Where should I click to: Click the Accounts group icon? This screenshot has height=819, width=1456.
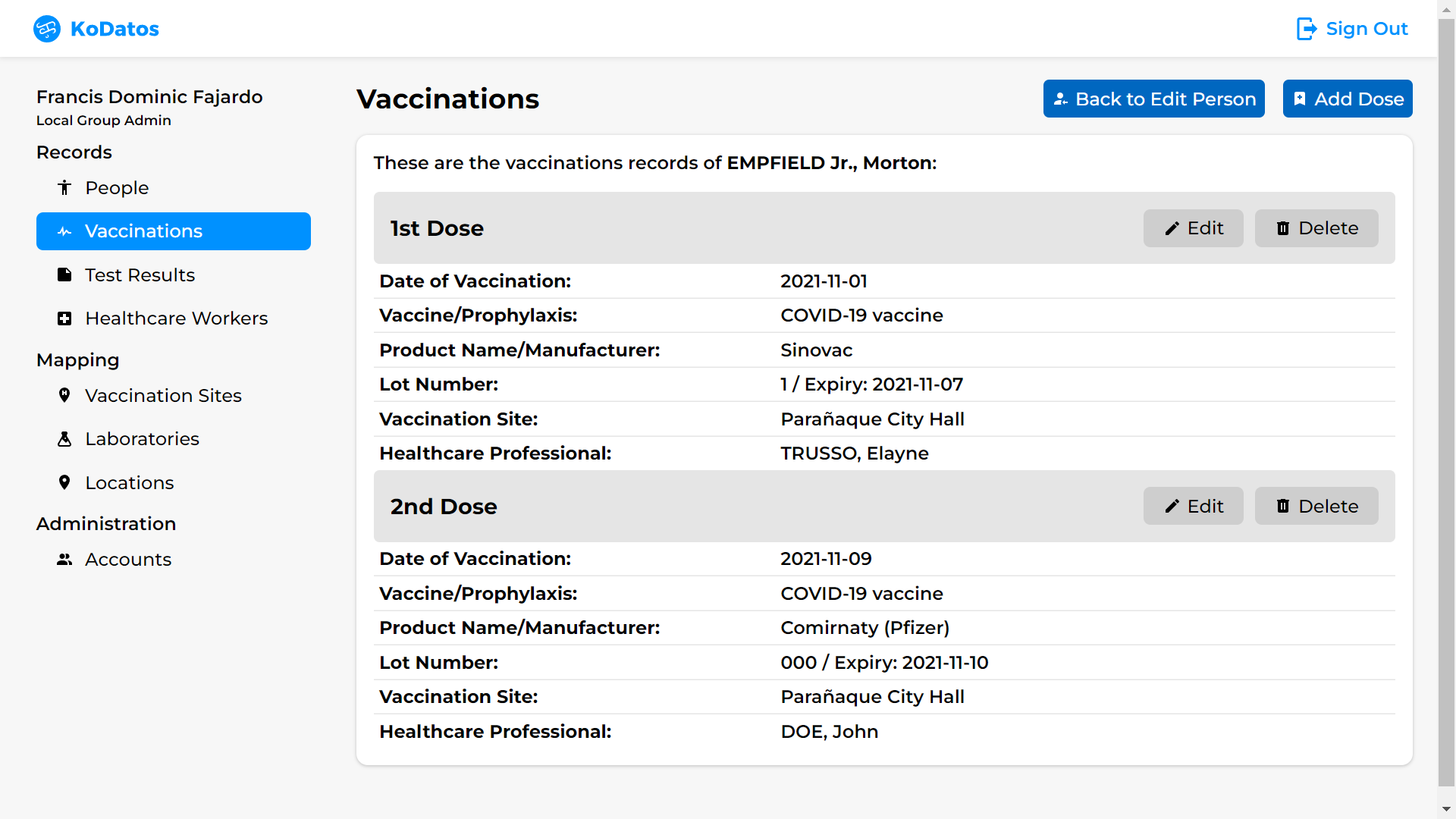pyautogui.click(x=64, y=560)
